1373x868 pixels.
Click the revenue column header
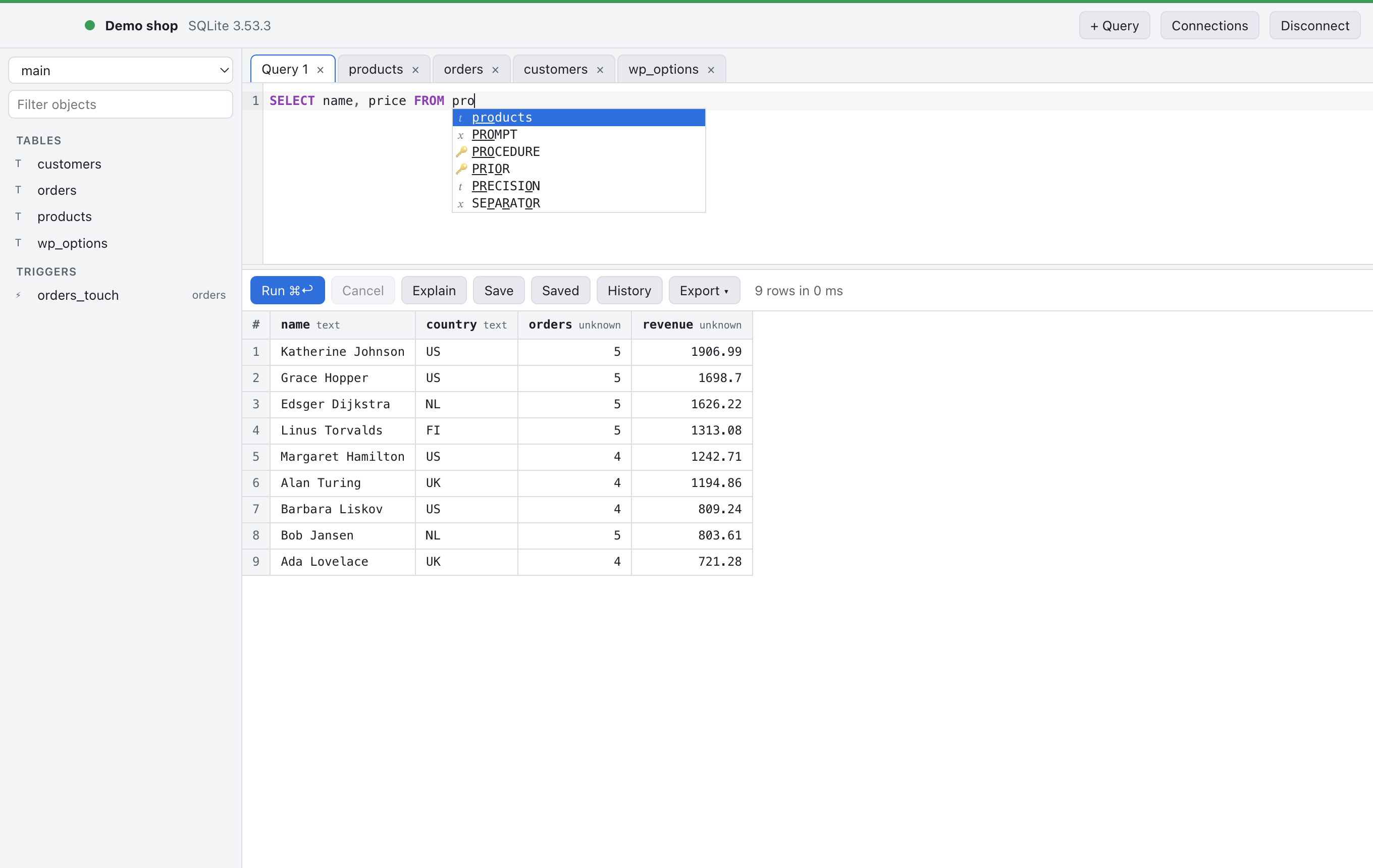(692, 325)
